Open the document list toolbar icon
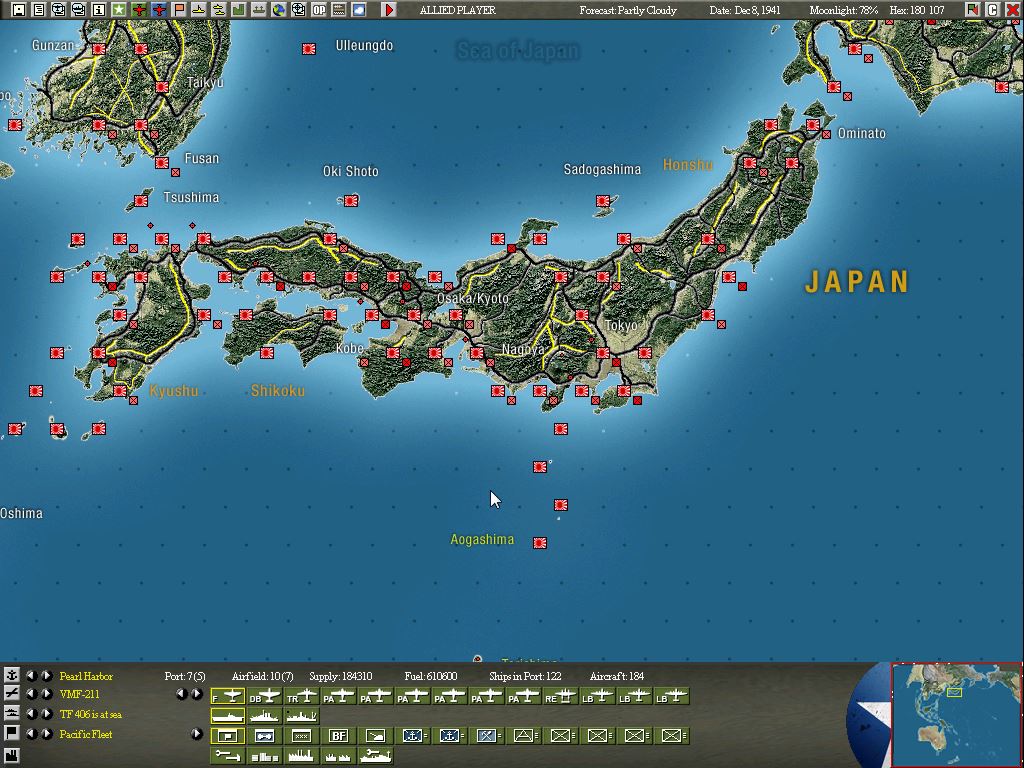This screenshot has height=768, width=1024. click(x=39, y=10)
